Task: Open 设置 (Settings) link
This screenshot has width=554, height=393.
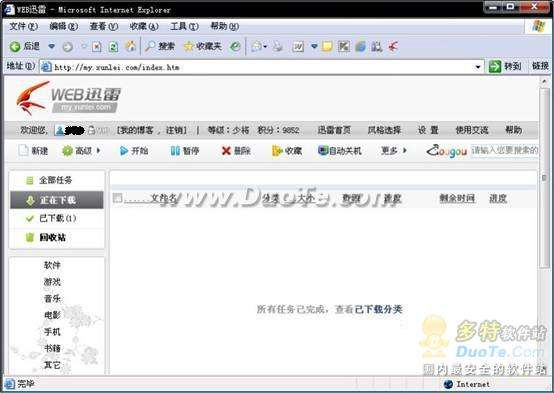Action: pos(428,130)
